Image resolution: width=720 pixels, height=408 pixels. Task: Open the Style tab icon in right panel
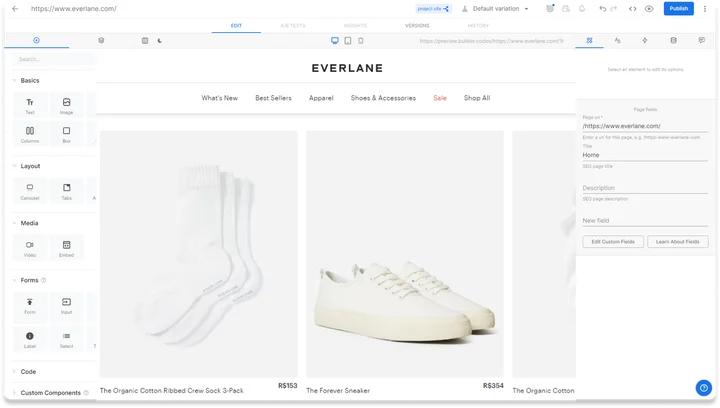click(x=617, y=40)
